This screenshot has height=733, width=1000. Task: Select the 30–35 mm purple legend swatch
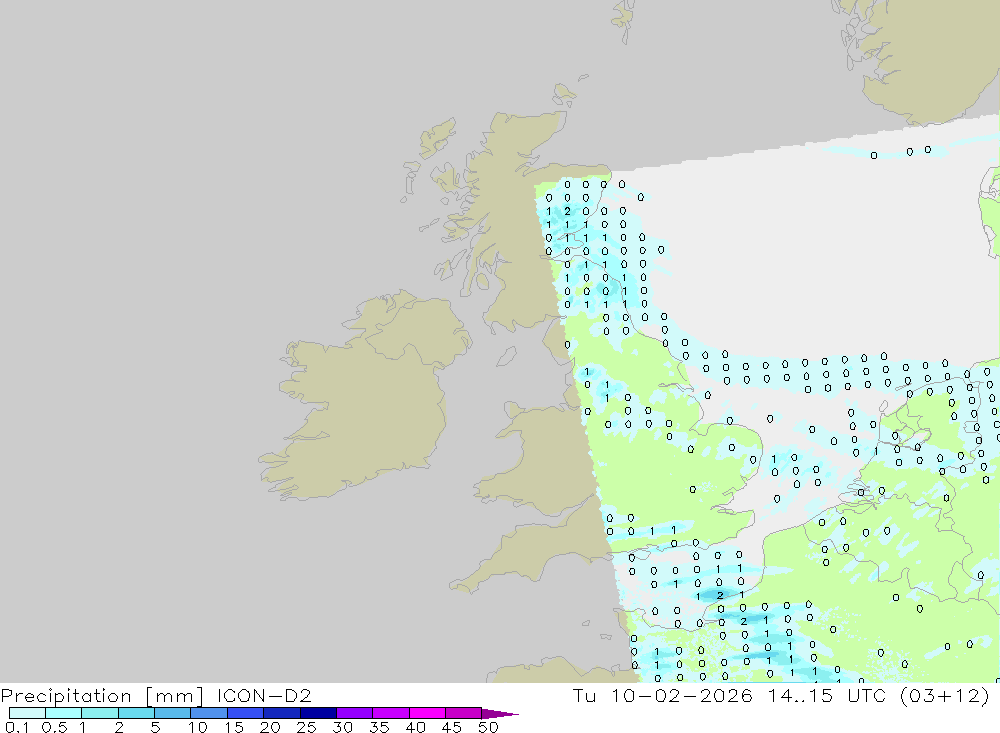click(354, 713)
